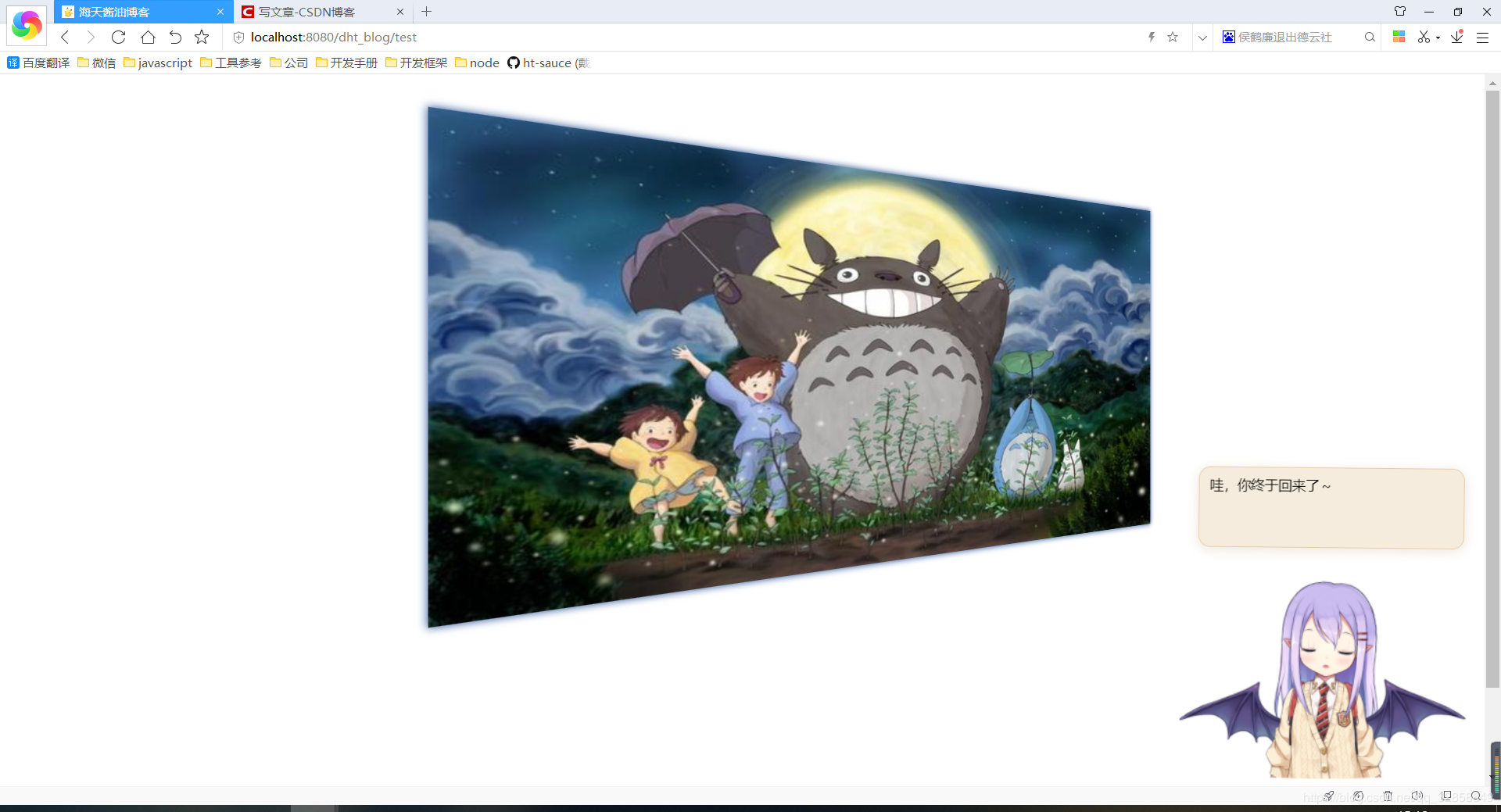The width and height of the screenshot is (1501, 812).
Task: Click the 360 browser logo icon
Action: click(27, 25)
